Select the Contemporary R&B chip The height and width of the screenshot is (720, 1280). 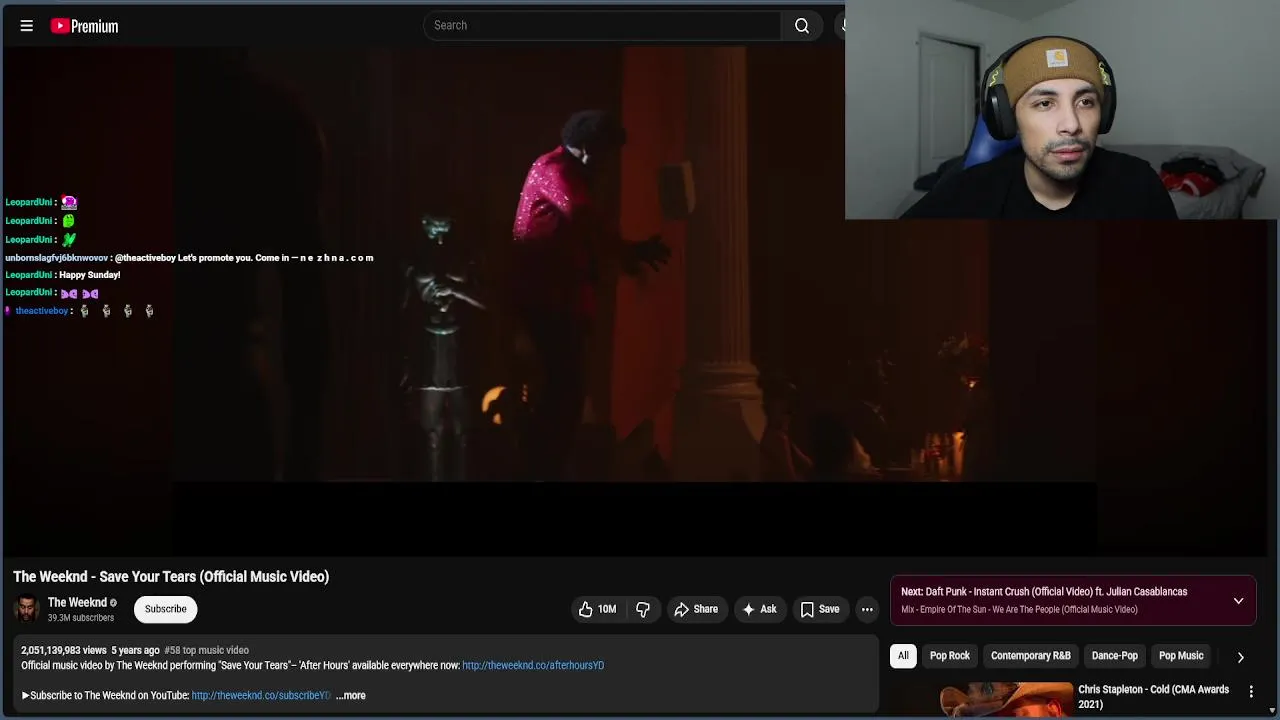coord(1031,656)
